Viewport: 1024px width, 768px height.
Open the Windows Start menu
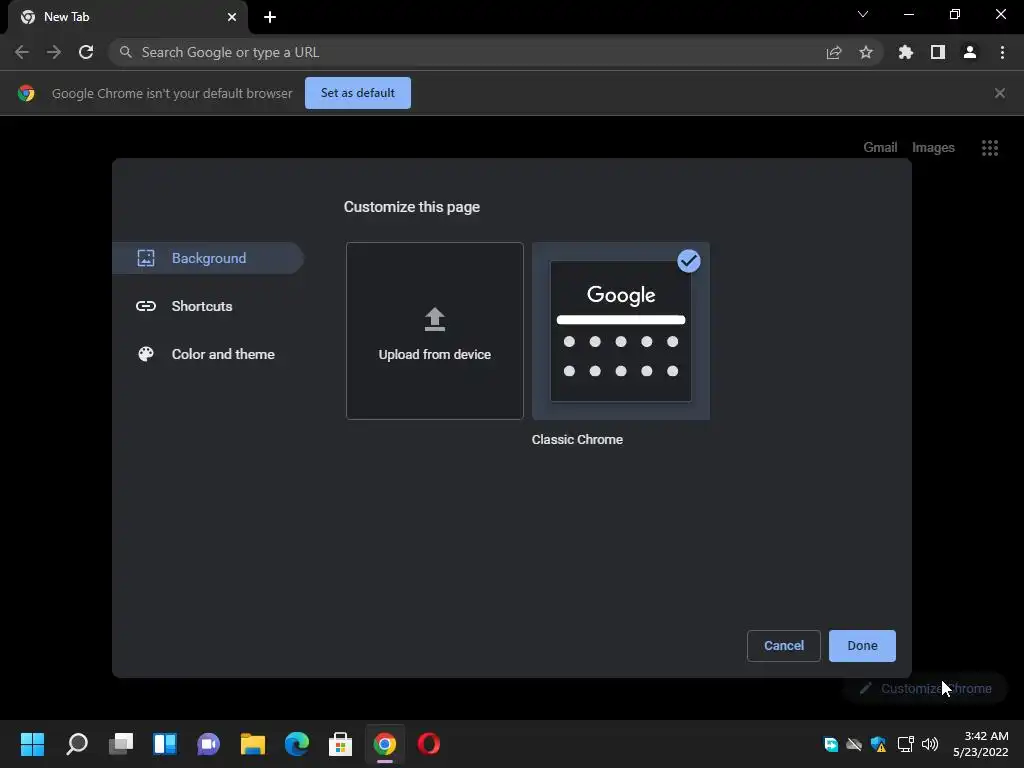[32, 744]
